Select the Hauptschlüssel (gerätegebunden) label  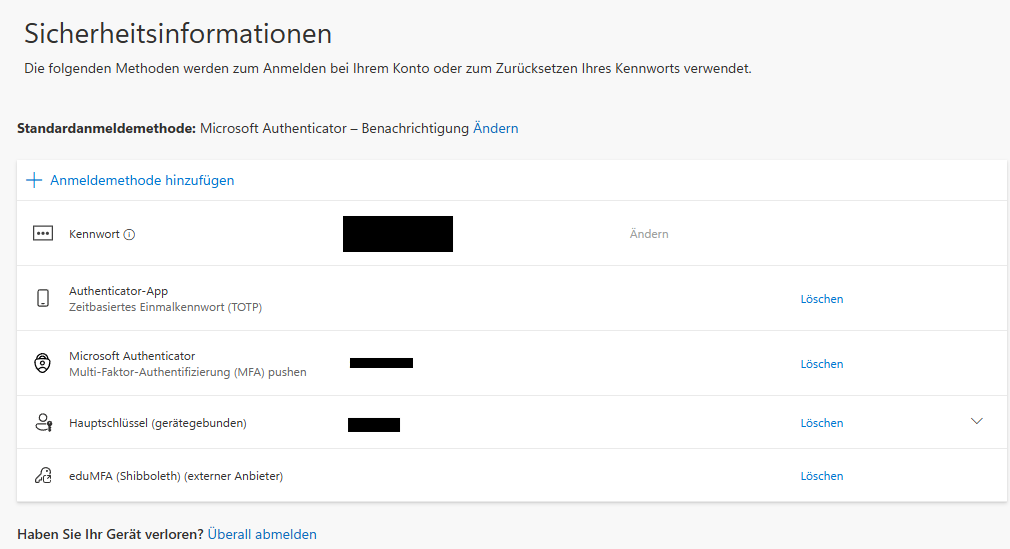[157, 423]
